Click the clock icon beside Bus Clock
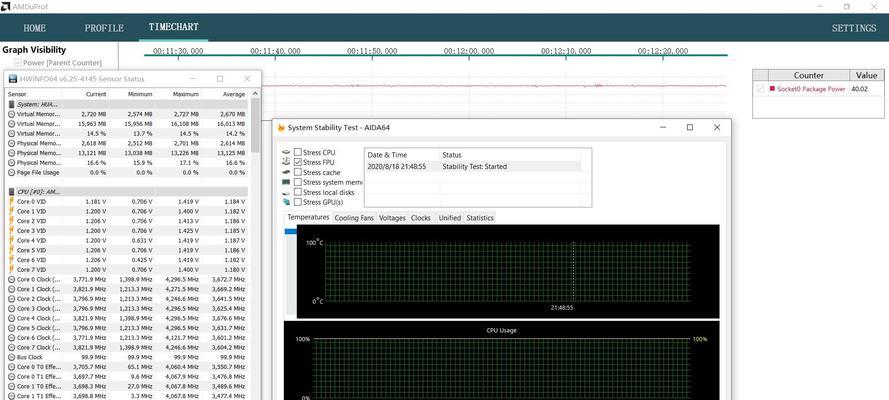This screenshot has width=889, height=400. tap(12, 357)
